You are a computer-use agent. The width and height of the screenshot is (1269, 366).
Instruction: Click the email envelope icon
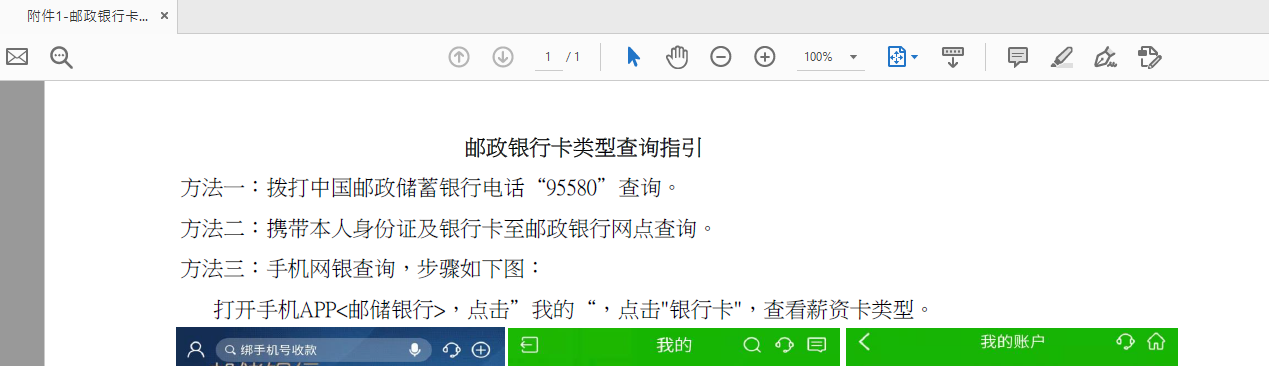[x=17, y=57]
